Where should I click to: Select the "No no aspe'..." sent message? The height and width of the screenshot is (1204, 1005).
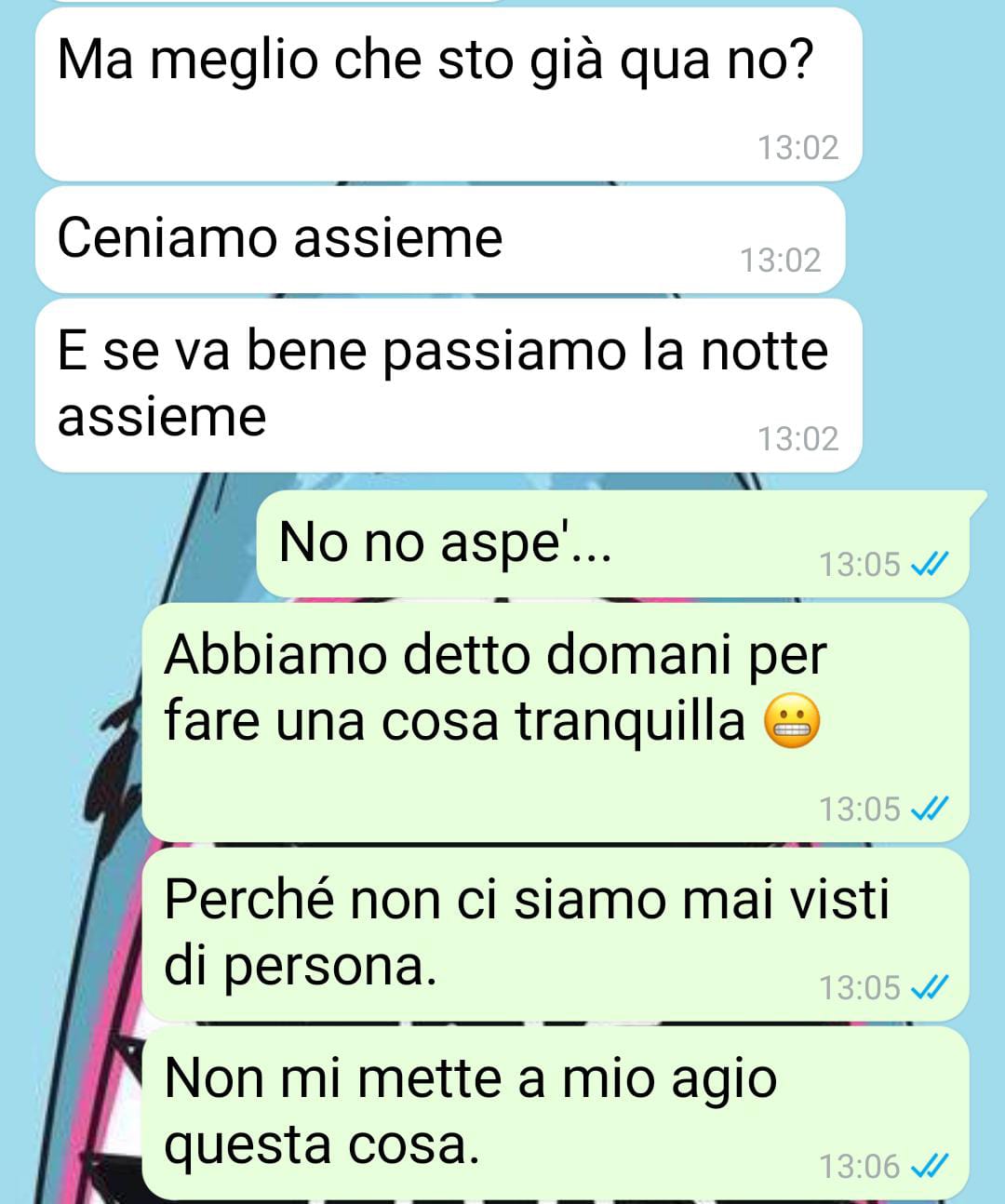click(x=613, y=544)
